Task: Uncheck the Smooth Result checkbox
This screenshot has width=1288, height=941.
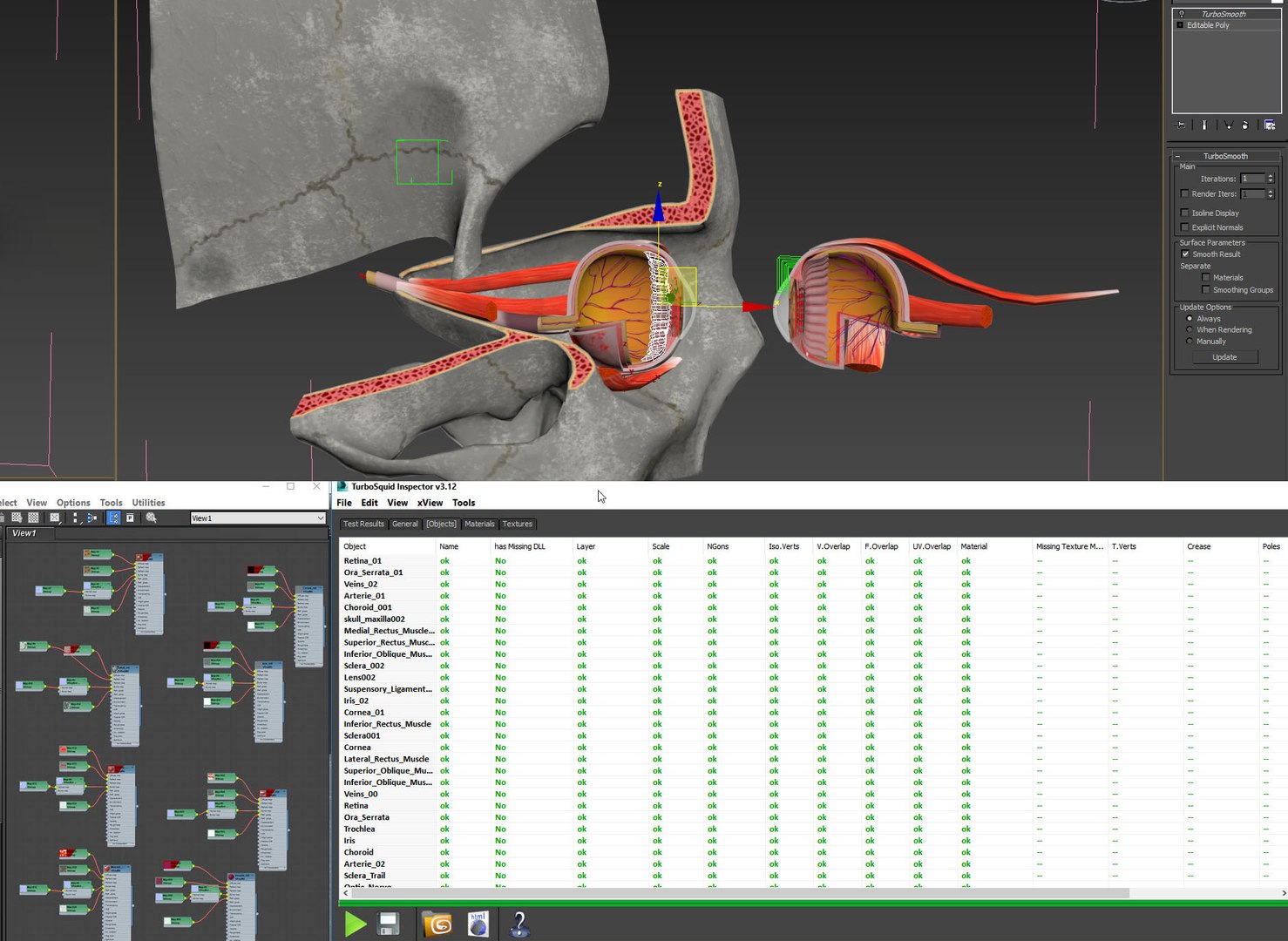Action: 1185,254
